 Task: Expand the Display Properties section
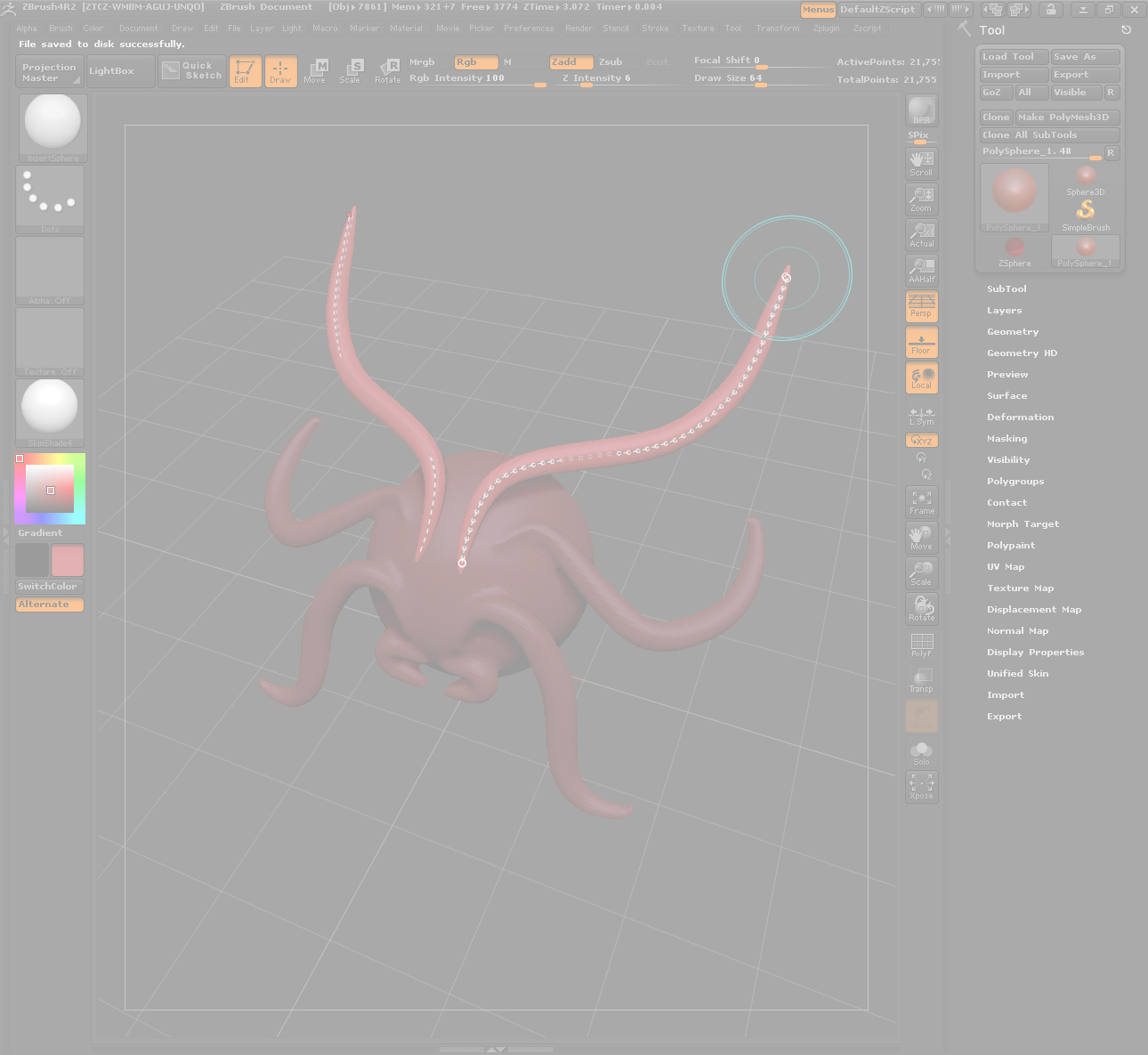click(x=1035, y=653)
